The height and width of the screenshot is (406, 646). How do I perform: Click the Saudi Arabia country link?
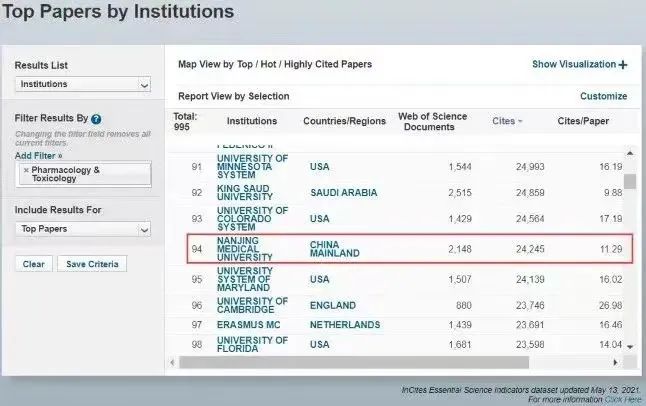point(345,193)
